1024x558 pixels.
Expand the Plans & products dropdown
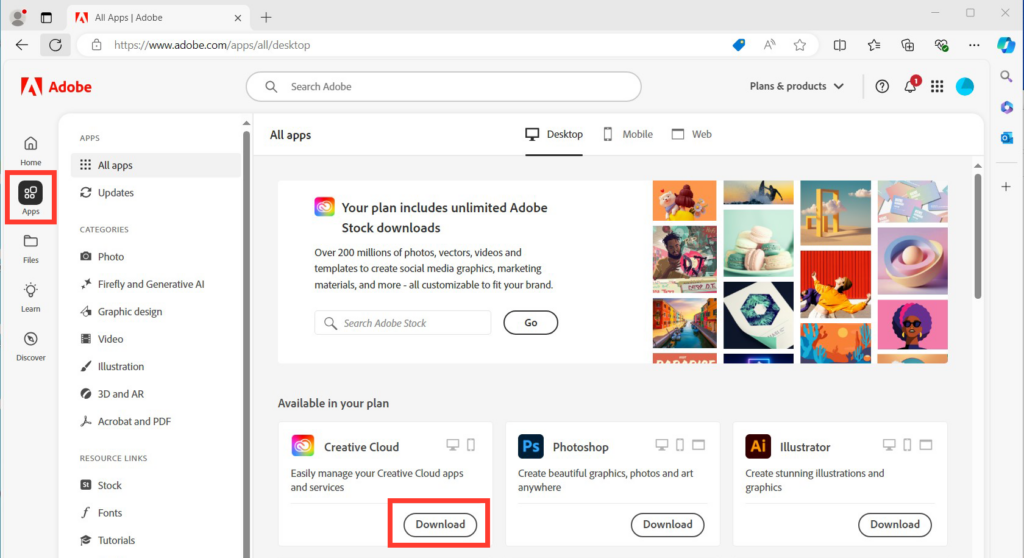point(796,87)
